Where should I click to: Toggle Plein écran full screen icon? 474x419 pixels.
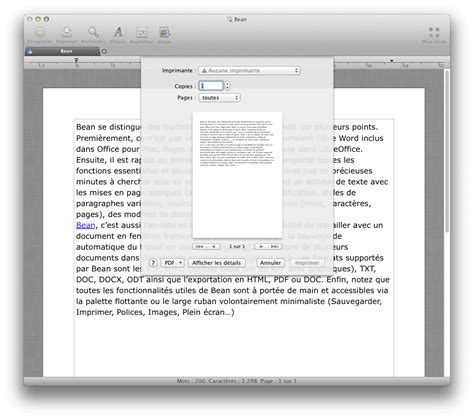(434, 33)
